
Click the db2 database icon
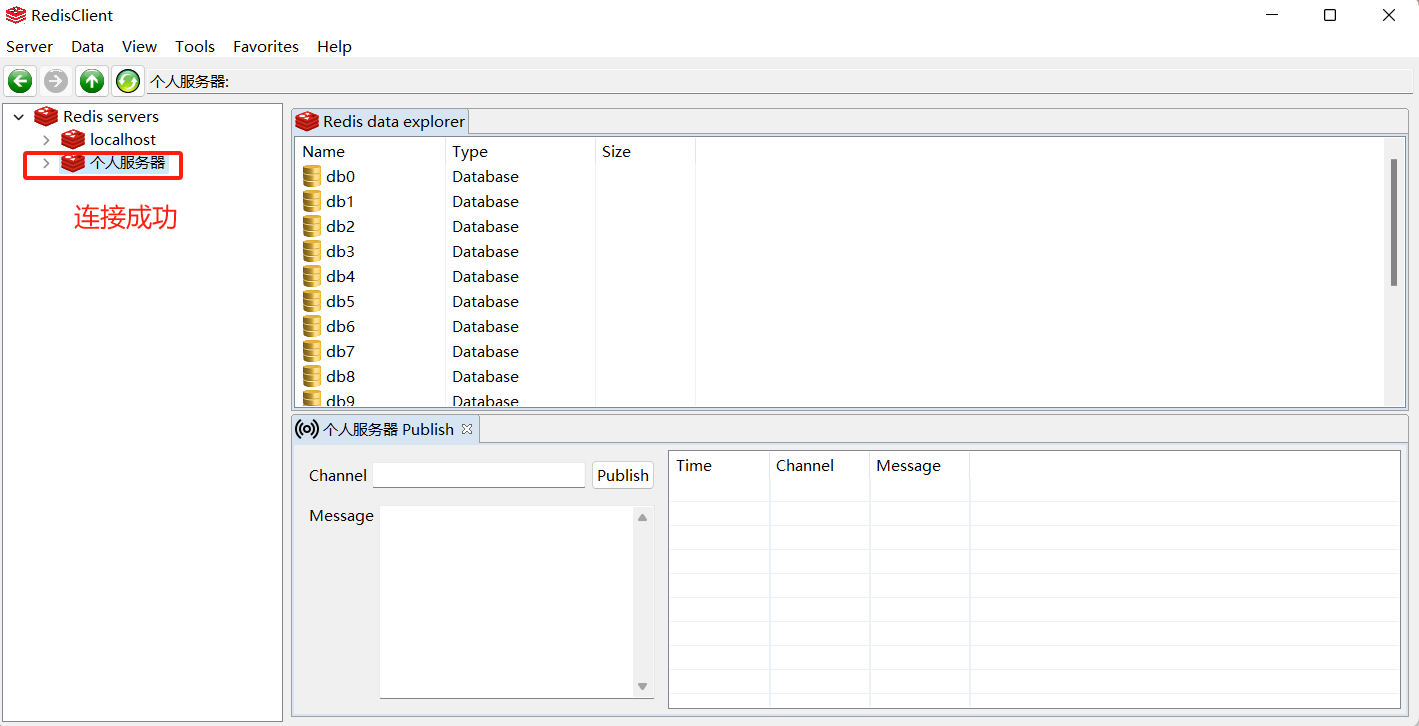pos(312,227)
